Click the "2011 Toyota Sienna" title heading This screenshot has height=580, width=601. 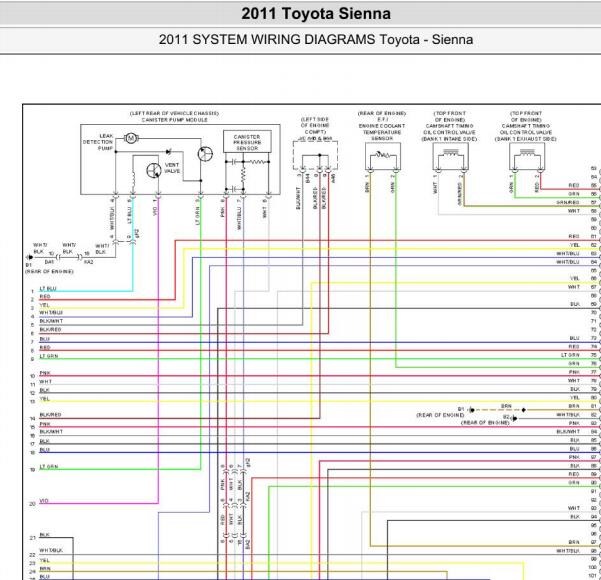point(316,14)
